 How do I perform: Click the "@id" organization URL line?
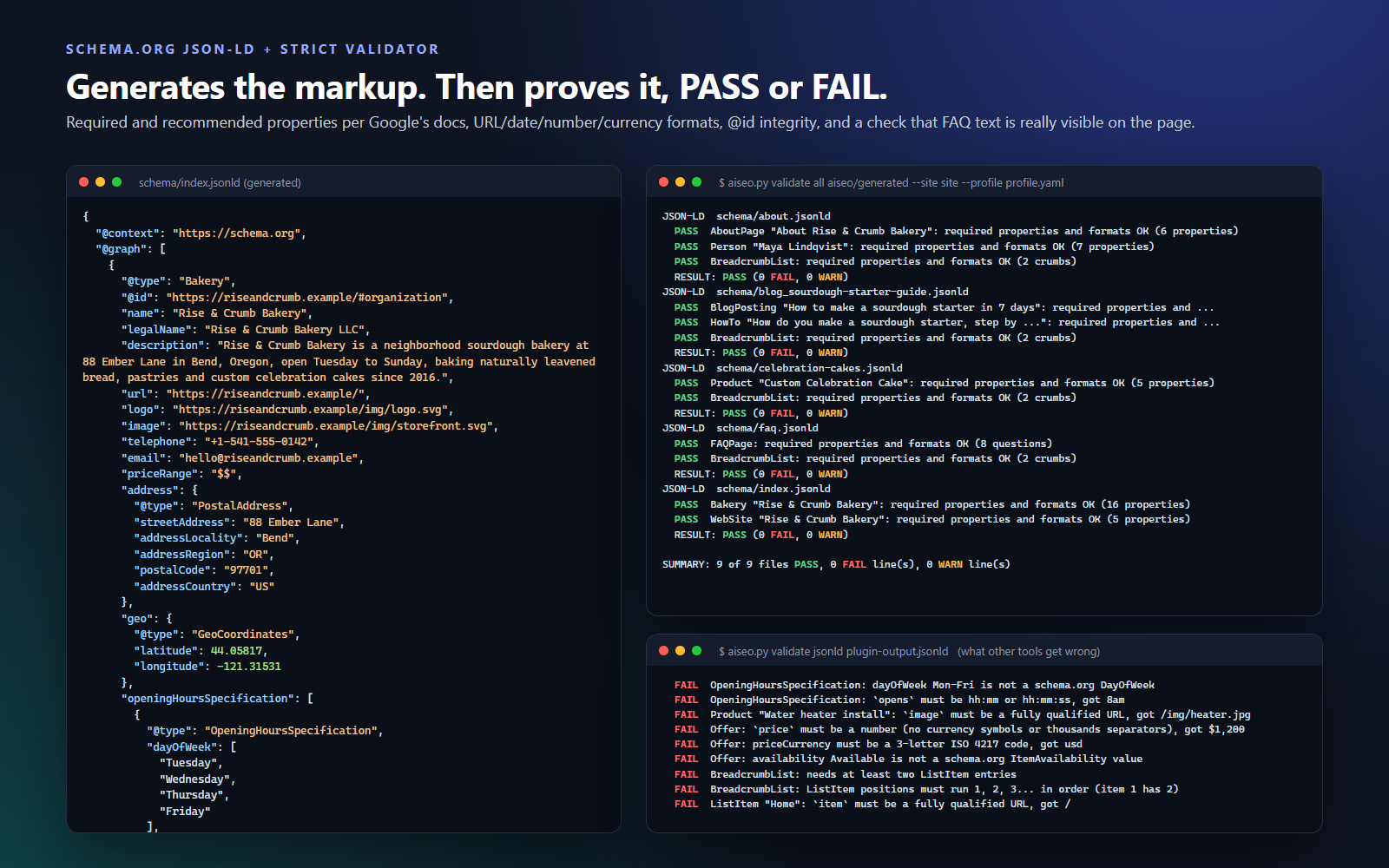click(x=287, y=297)
